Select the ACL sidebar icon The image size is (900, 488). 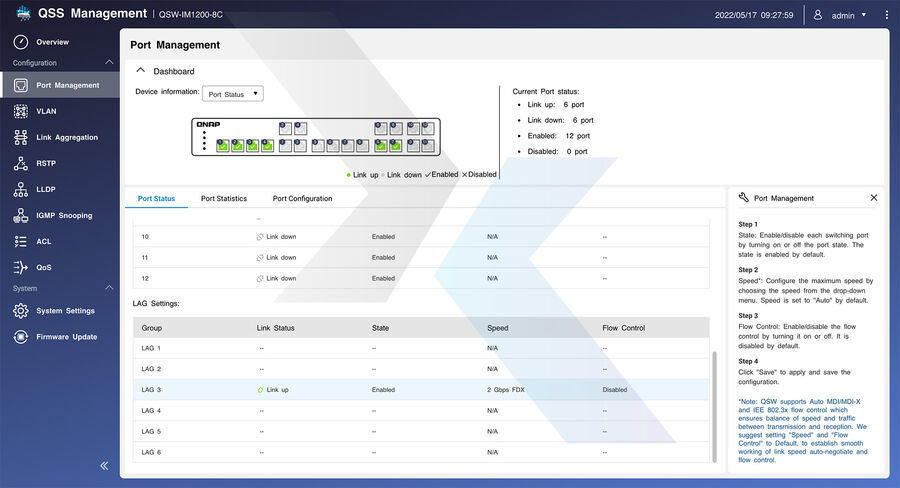click(x=21, y=241)
